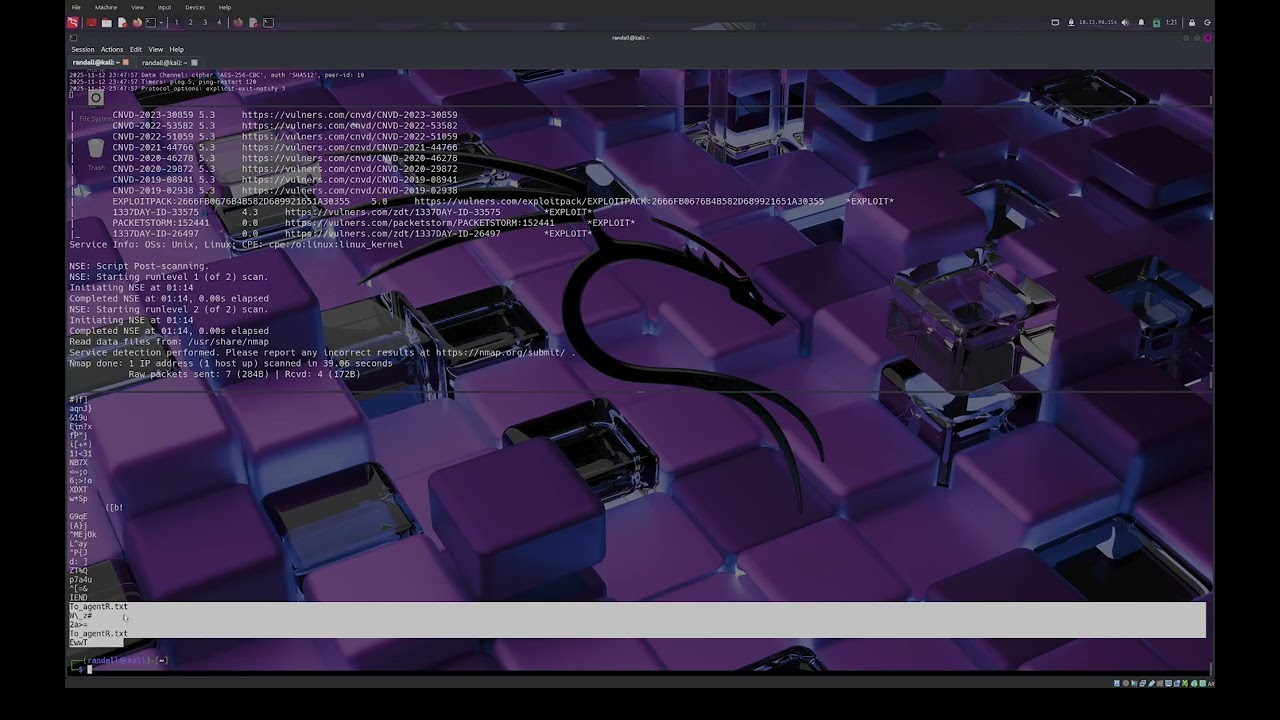Viewport: 1280px width, 720px height.
Task: Select the text editor window in the taskbar
Action: tap(253, 22)
